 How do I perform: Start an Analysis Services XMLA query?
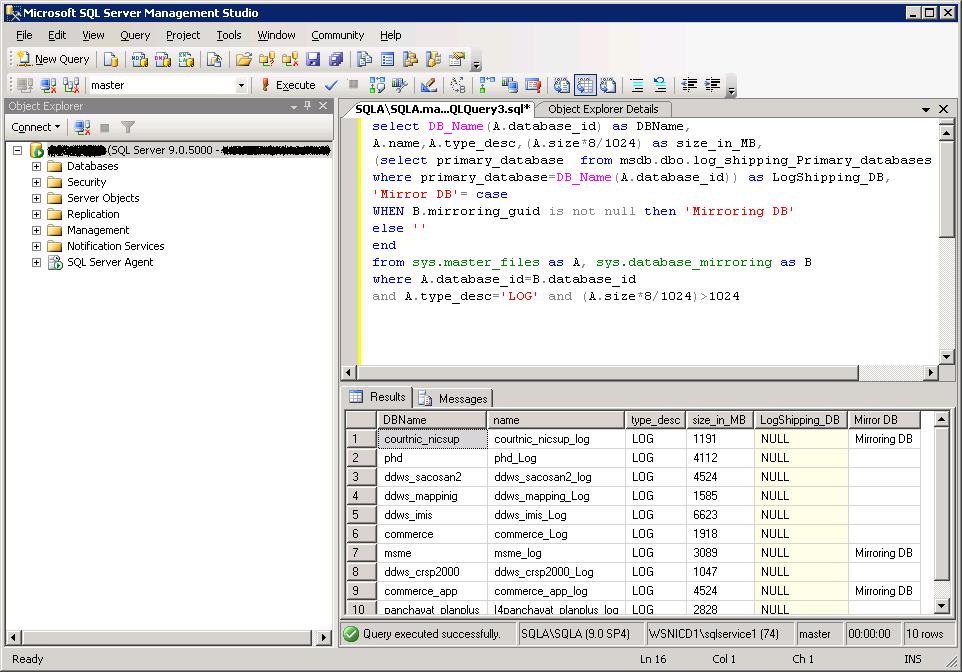(x=186, y=59)
